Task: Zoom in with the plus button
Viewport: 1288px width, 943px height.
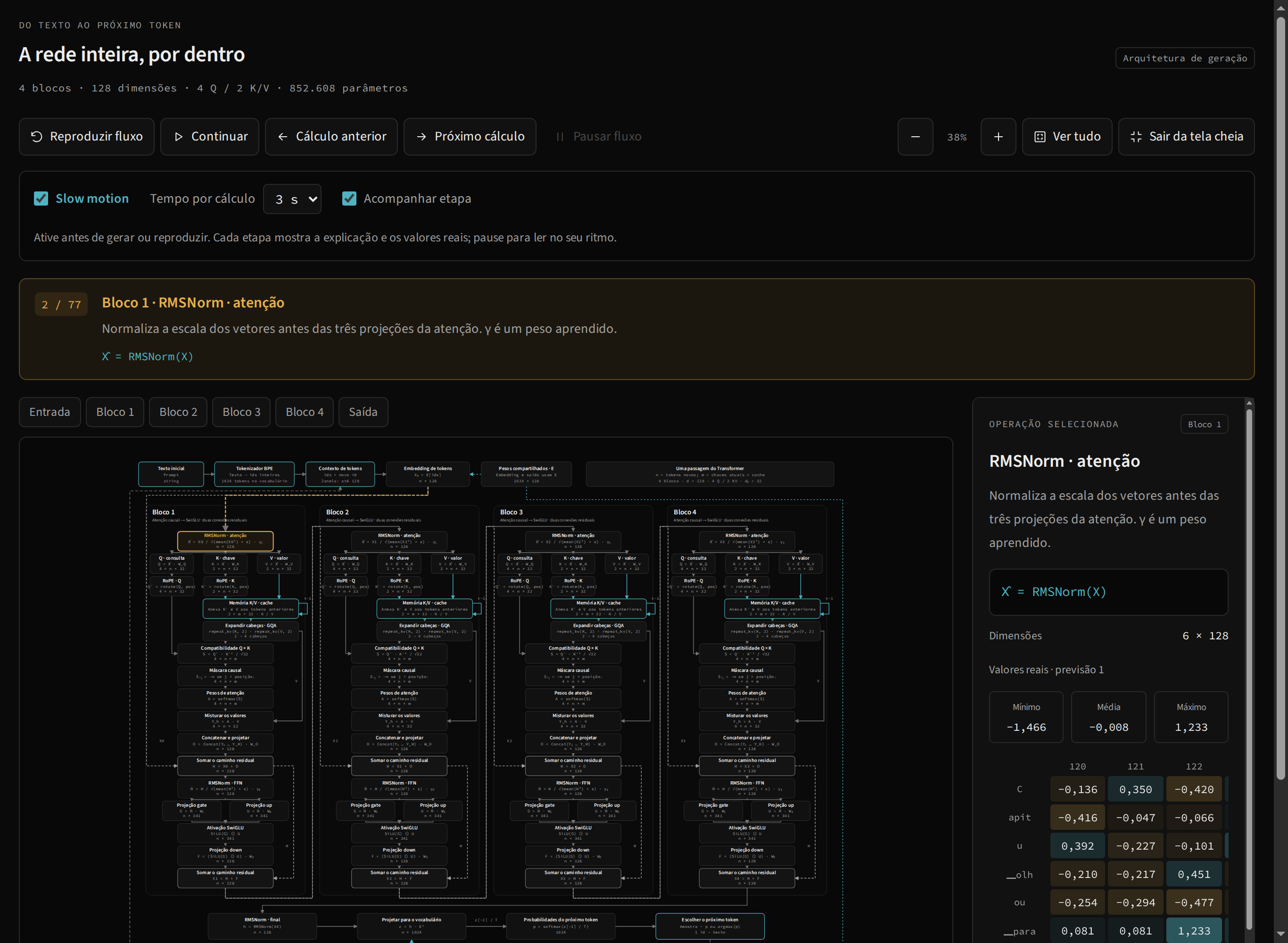Action: point(998,137)
